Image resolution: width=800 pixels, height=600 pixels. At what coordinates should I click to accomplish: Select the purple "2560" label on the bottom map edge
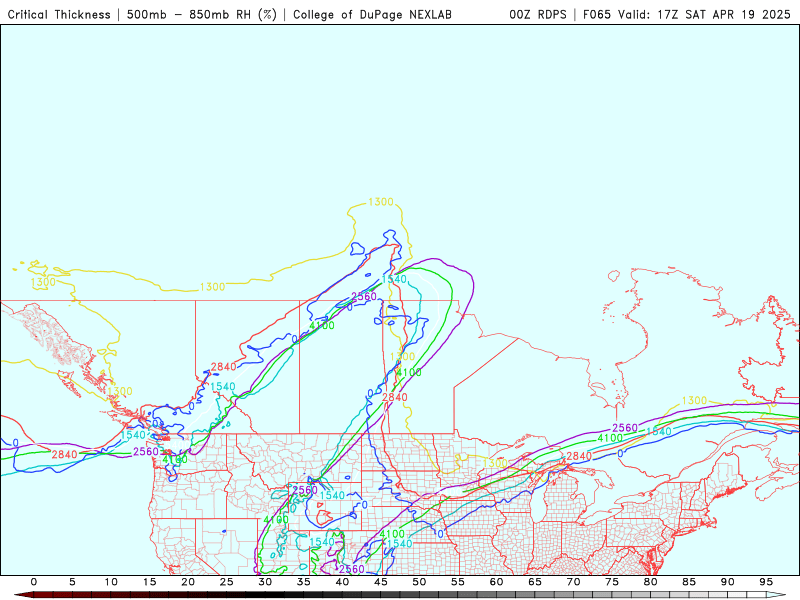(x=352, y=569)
